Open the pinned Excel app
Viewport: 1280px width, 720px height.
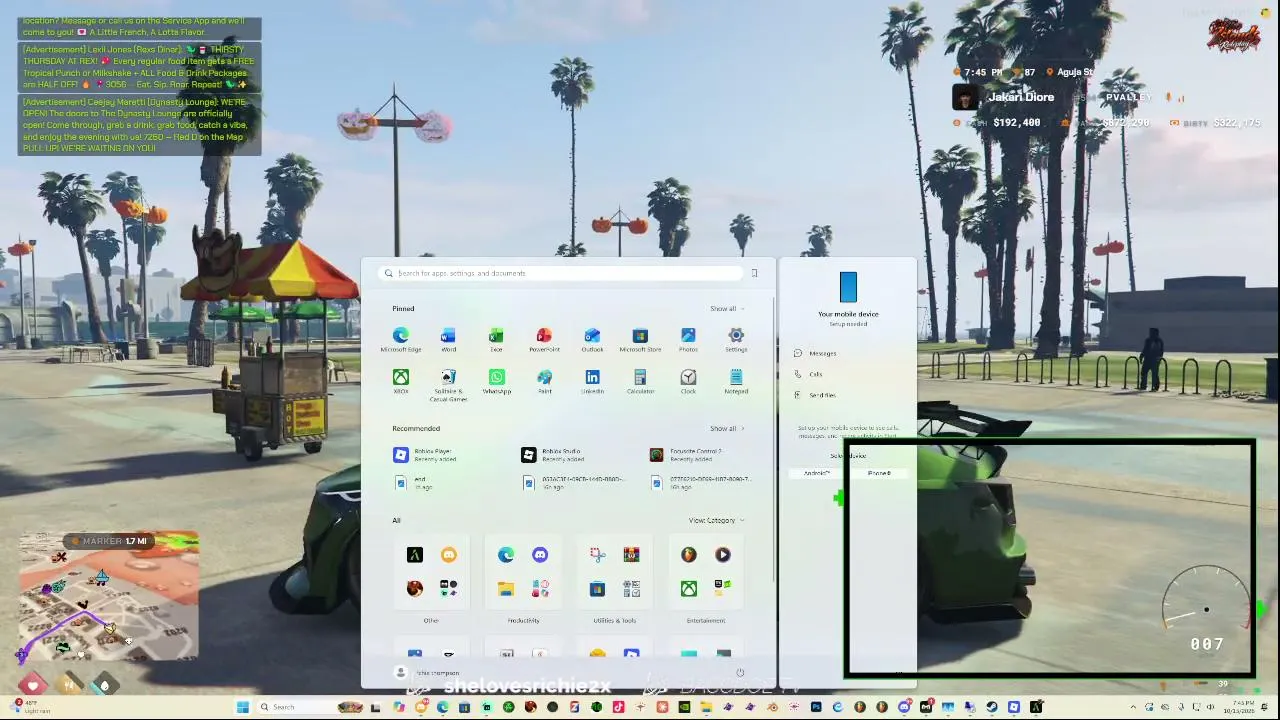pos(496,340)
